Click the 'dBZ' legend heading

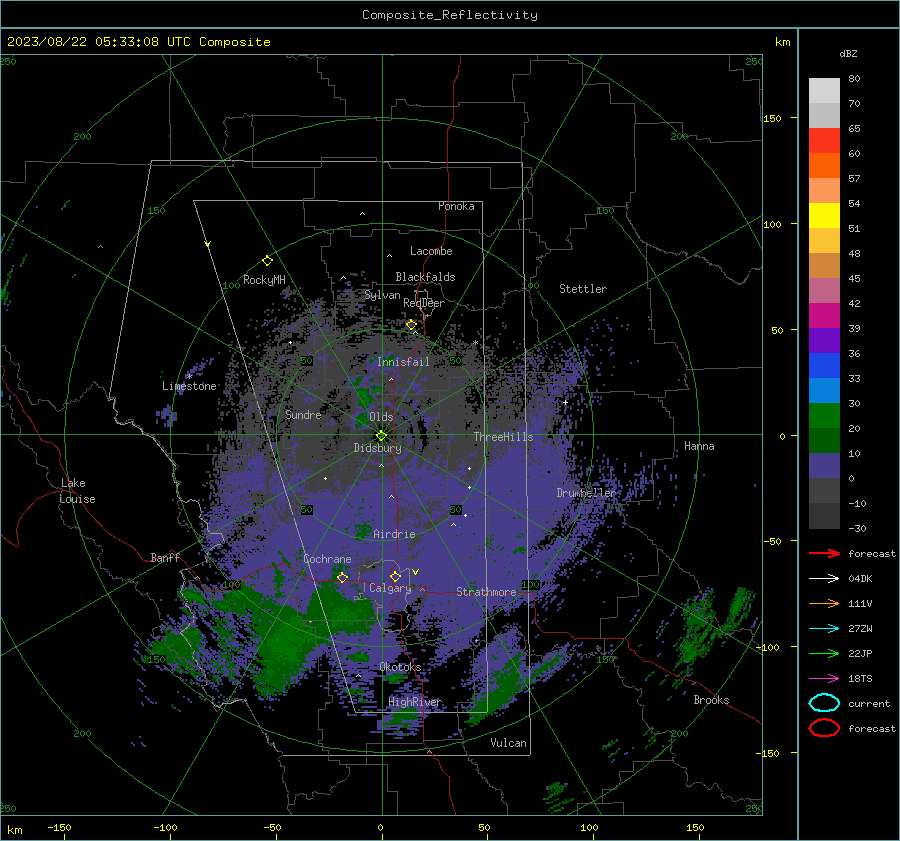coord(848,53)
